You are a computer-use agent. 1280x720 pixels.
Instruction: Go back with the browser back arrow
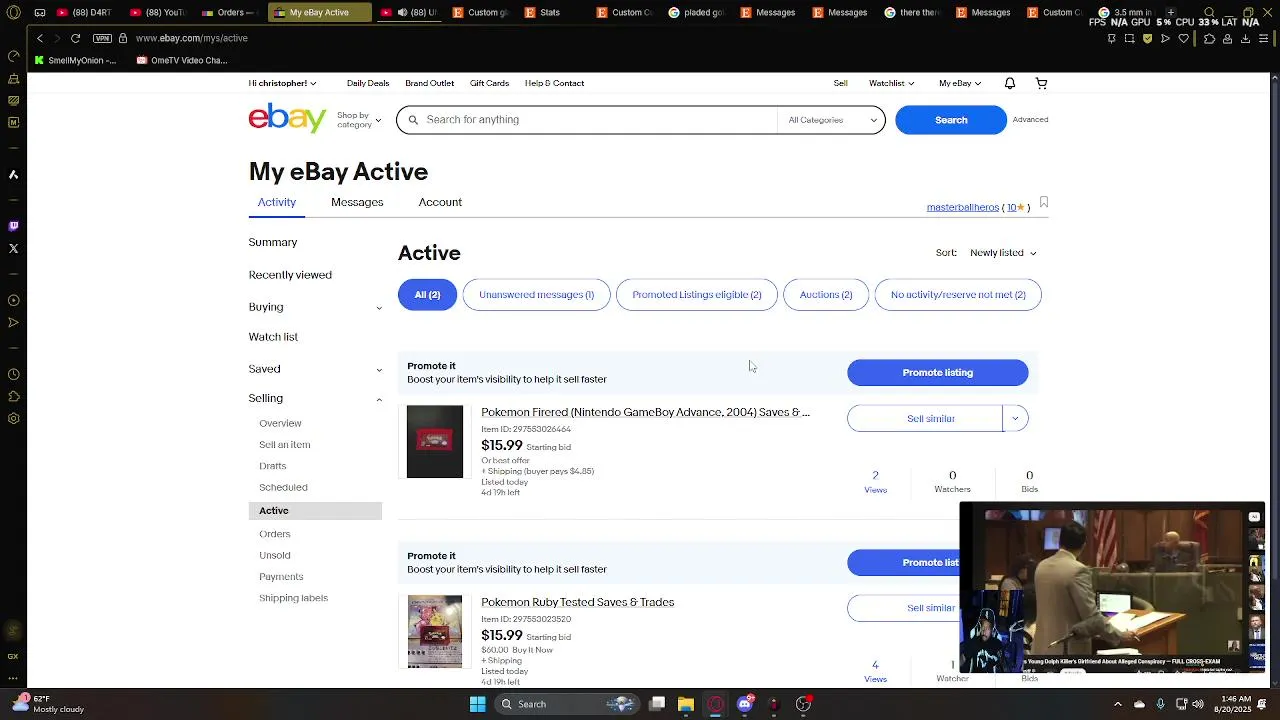tap(40, 38)
